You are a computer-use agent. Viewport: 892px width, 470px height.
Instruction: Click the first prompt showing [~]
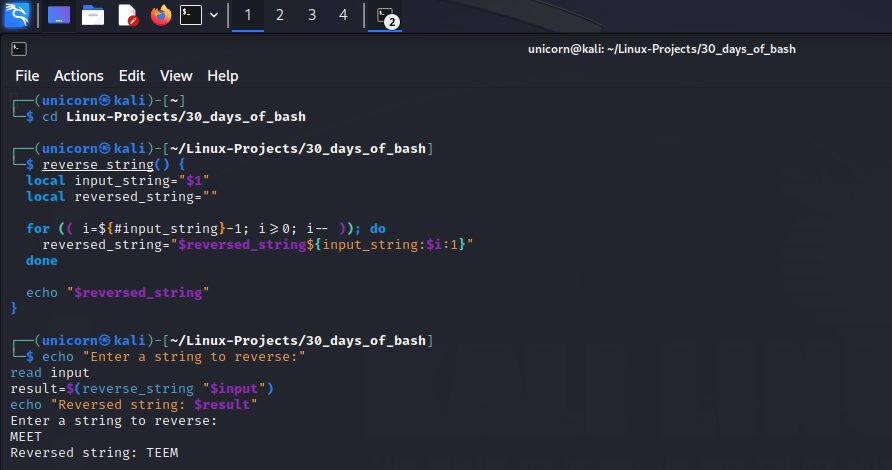click(x=98, y=101)
